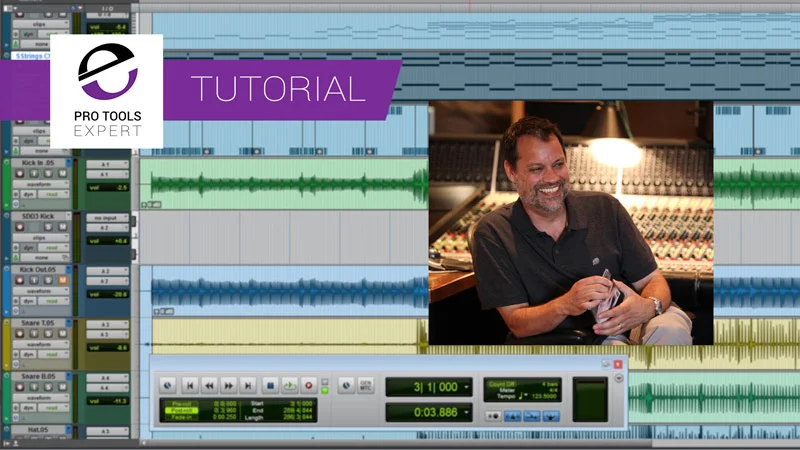Click Go to End transport button

(248, 386)
